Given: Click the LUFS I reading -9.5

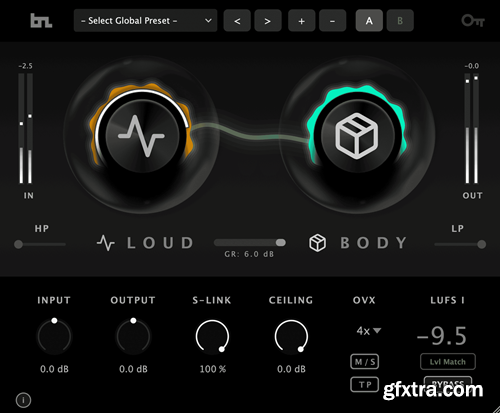Looking at the screenshot, I should tap(442, 336).
